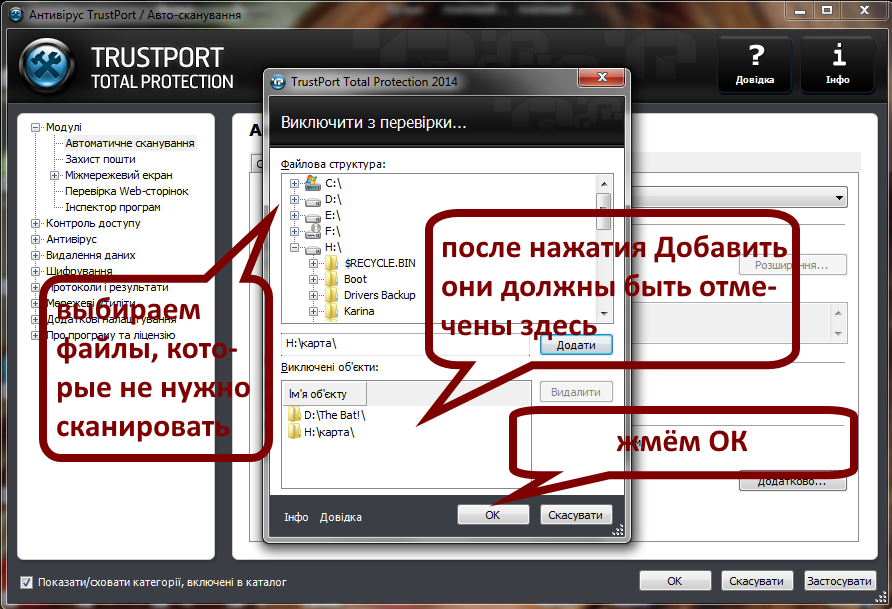This screenshot has width=892, height=609.
Task: Collapse the Модулі tree node
Action: 33,126
